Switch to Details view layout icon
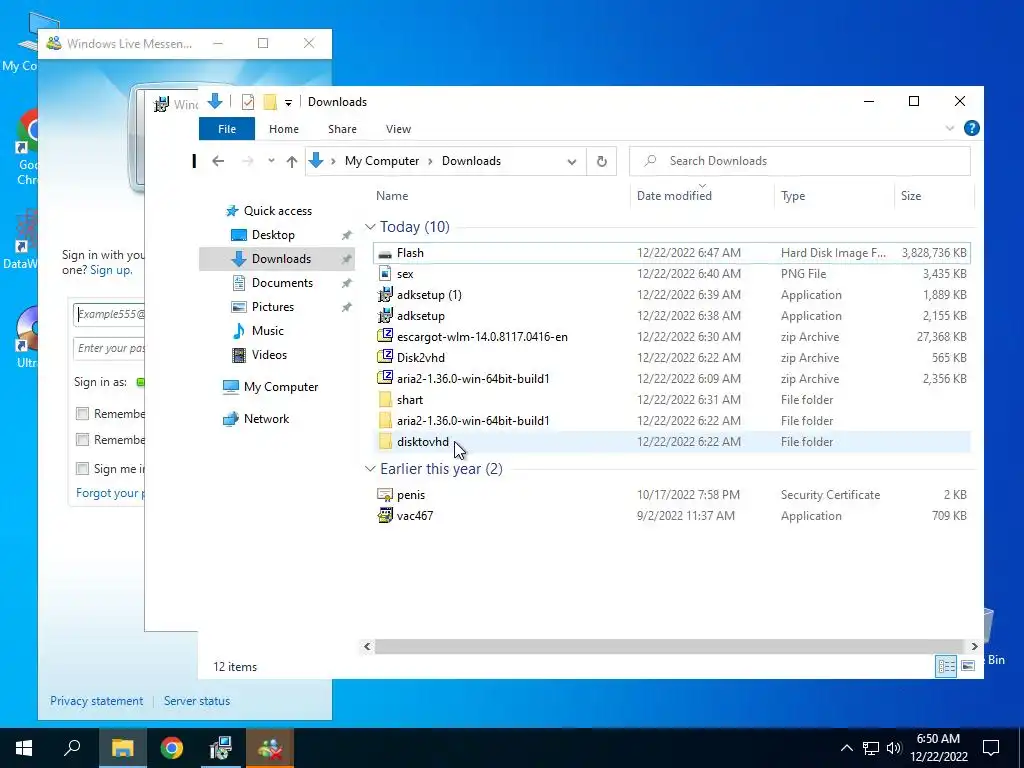 click(946, 665)
